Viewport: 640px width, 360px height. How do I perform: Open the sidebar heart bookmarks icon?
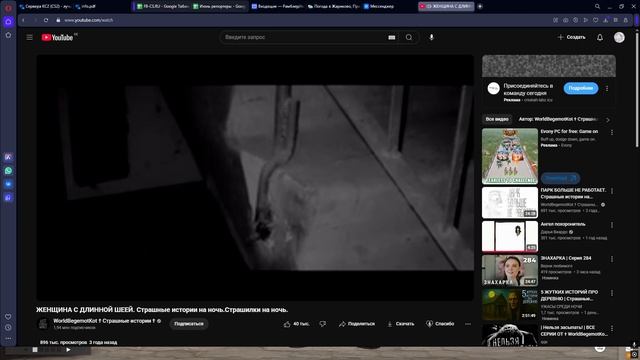8,317
